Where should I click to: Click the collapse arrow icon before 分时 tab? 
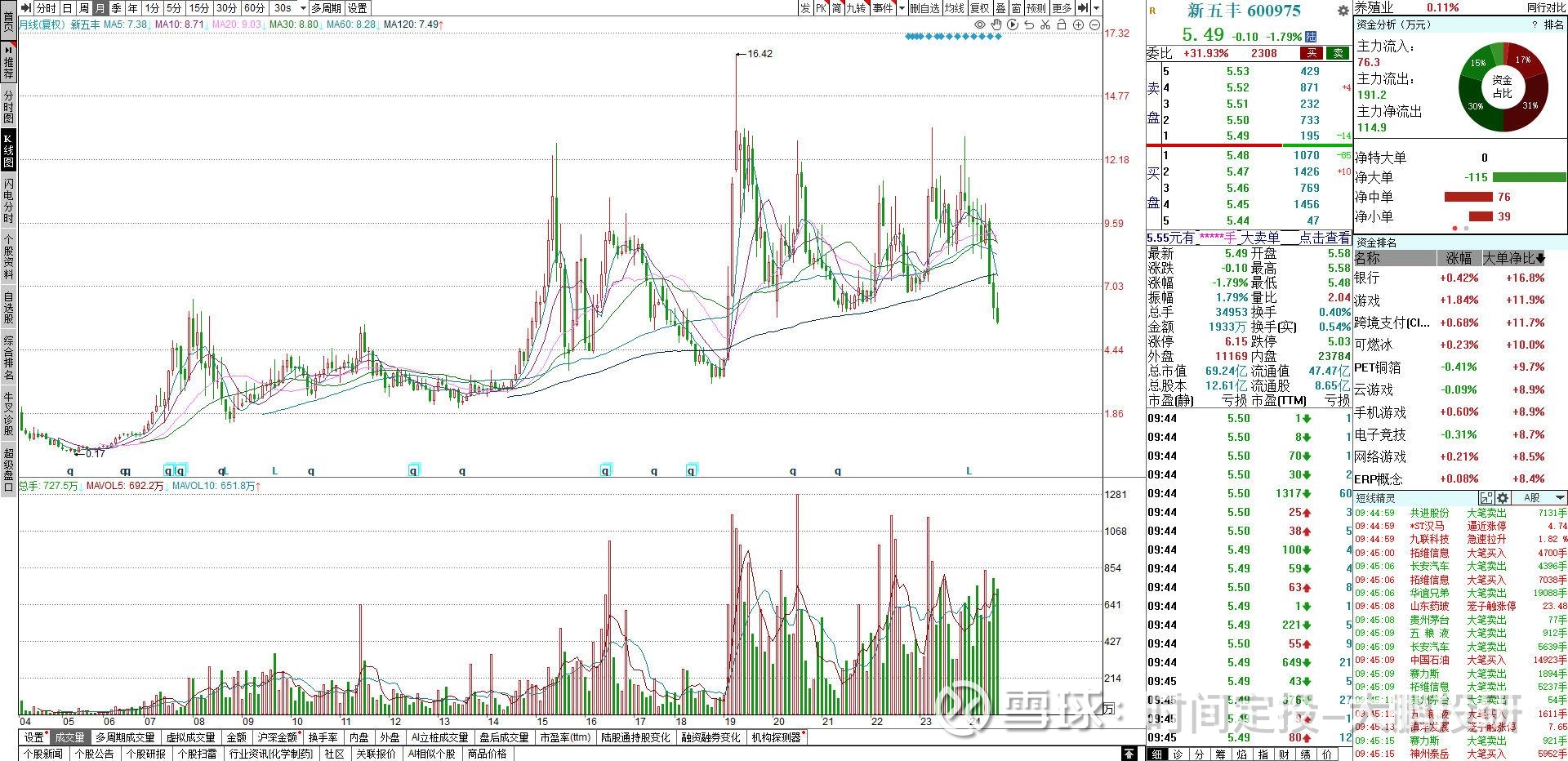coord(26,8)
